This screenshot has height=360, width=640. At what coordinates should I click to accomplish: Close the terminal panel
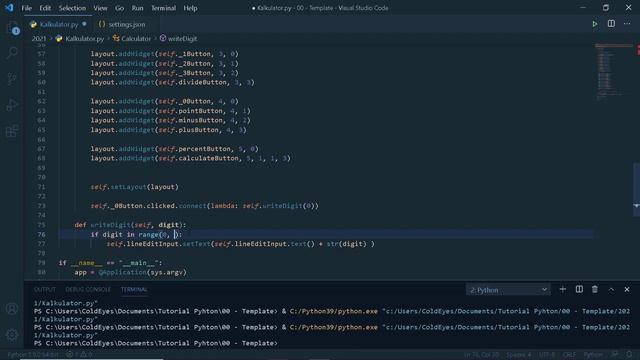pos(627,289)
